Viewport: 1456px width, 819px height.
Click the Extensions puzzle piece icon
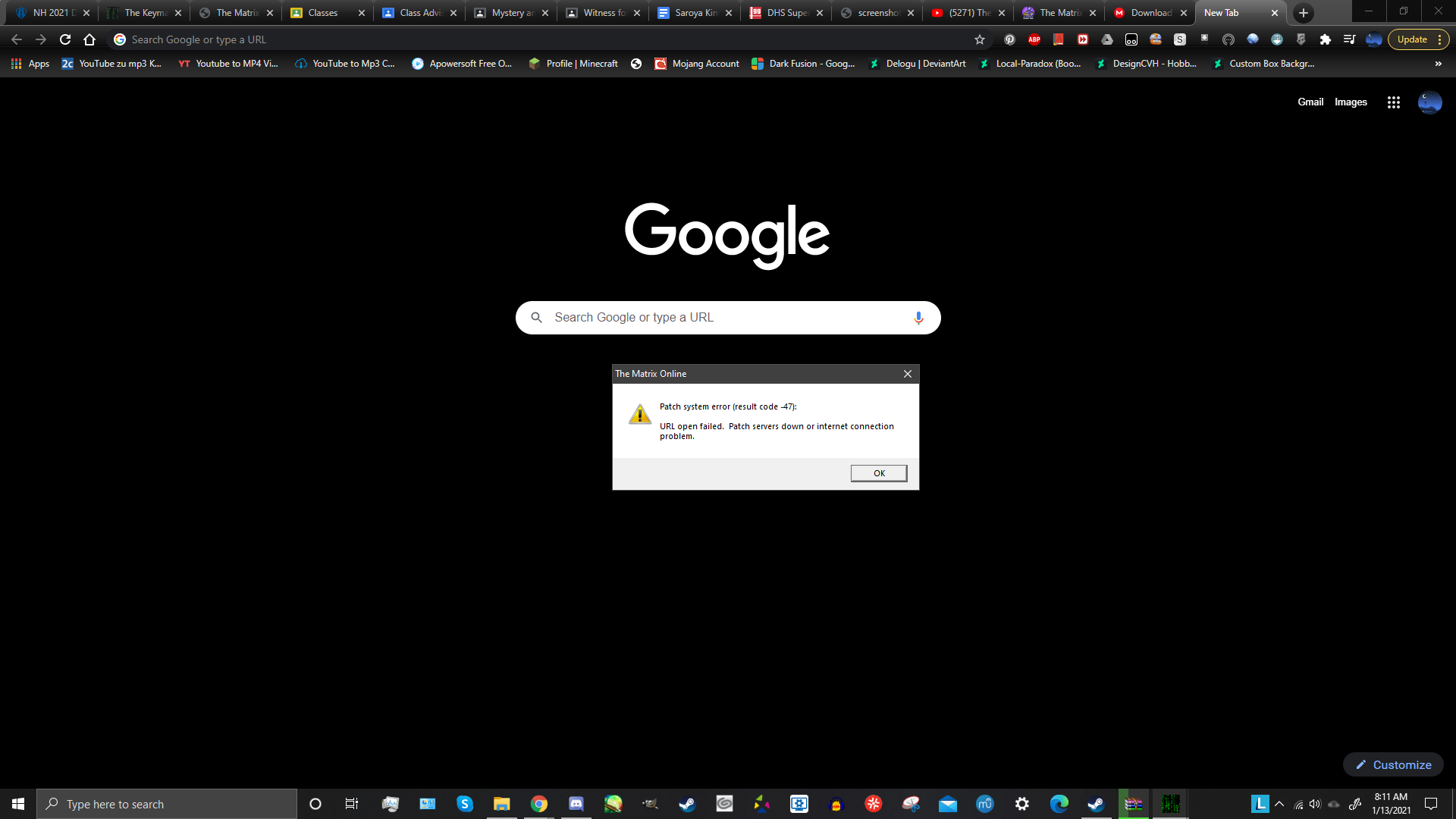coord(1325,39)
